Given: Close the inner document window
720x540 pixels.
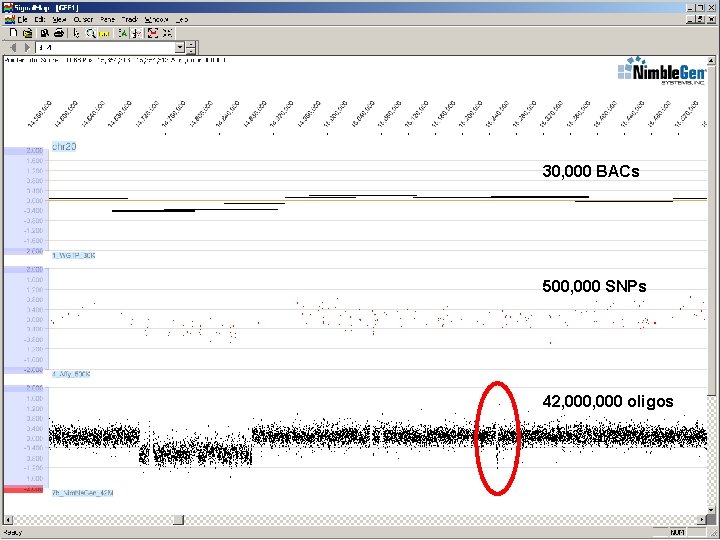Looking at the screenshot, I should 711,19.
